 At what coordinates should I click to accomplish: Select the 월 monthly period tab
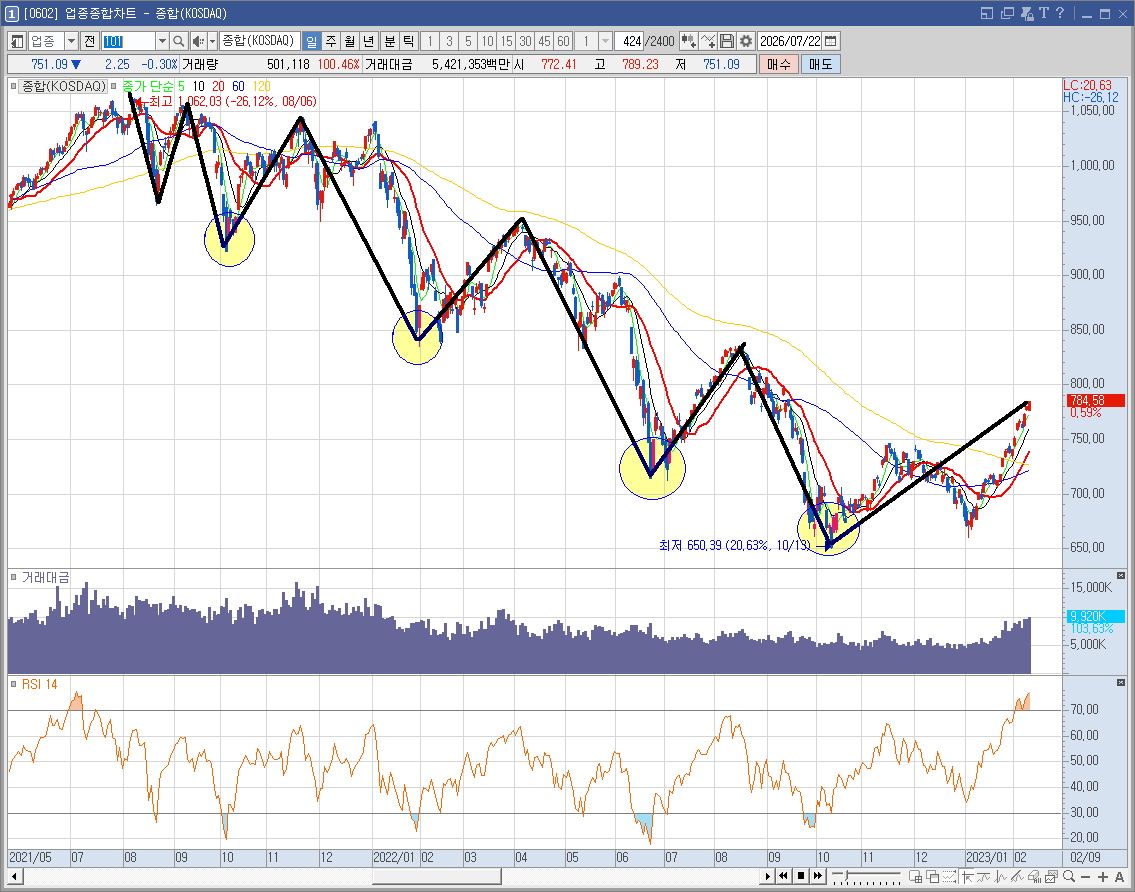[x=350, y=41]
